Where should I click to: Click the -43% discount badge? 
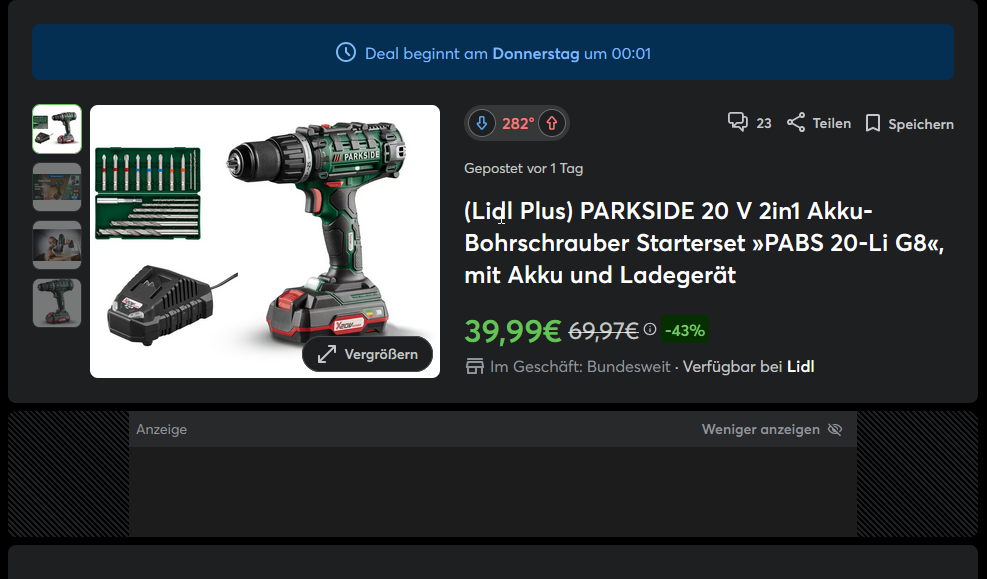pos(685,329)
